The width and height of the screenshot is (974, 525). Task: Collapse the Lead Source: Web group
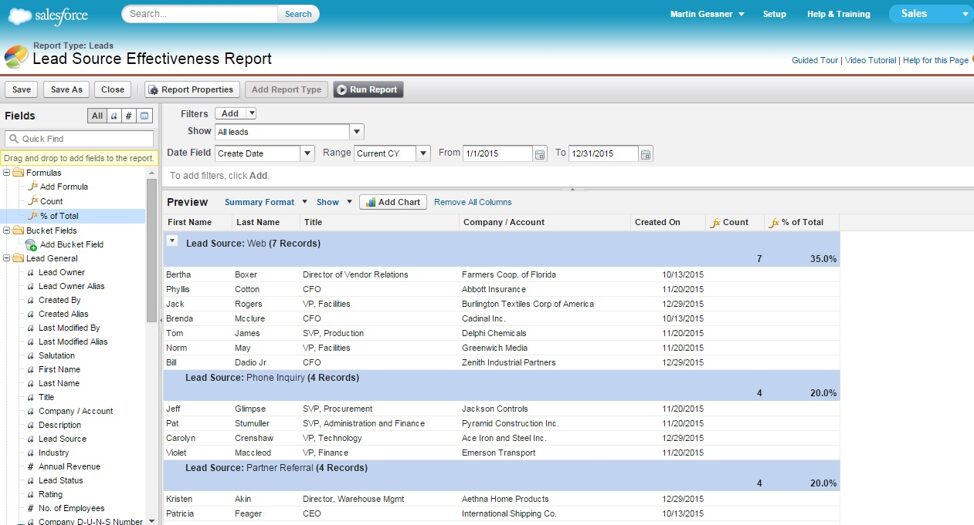click(x=173, y=241)
